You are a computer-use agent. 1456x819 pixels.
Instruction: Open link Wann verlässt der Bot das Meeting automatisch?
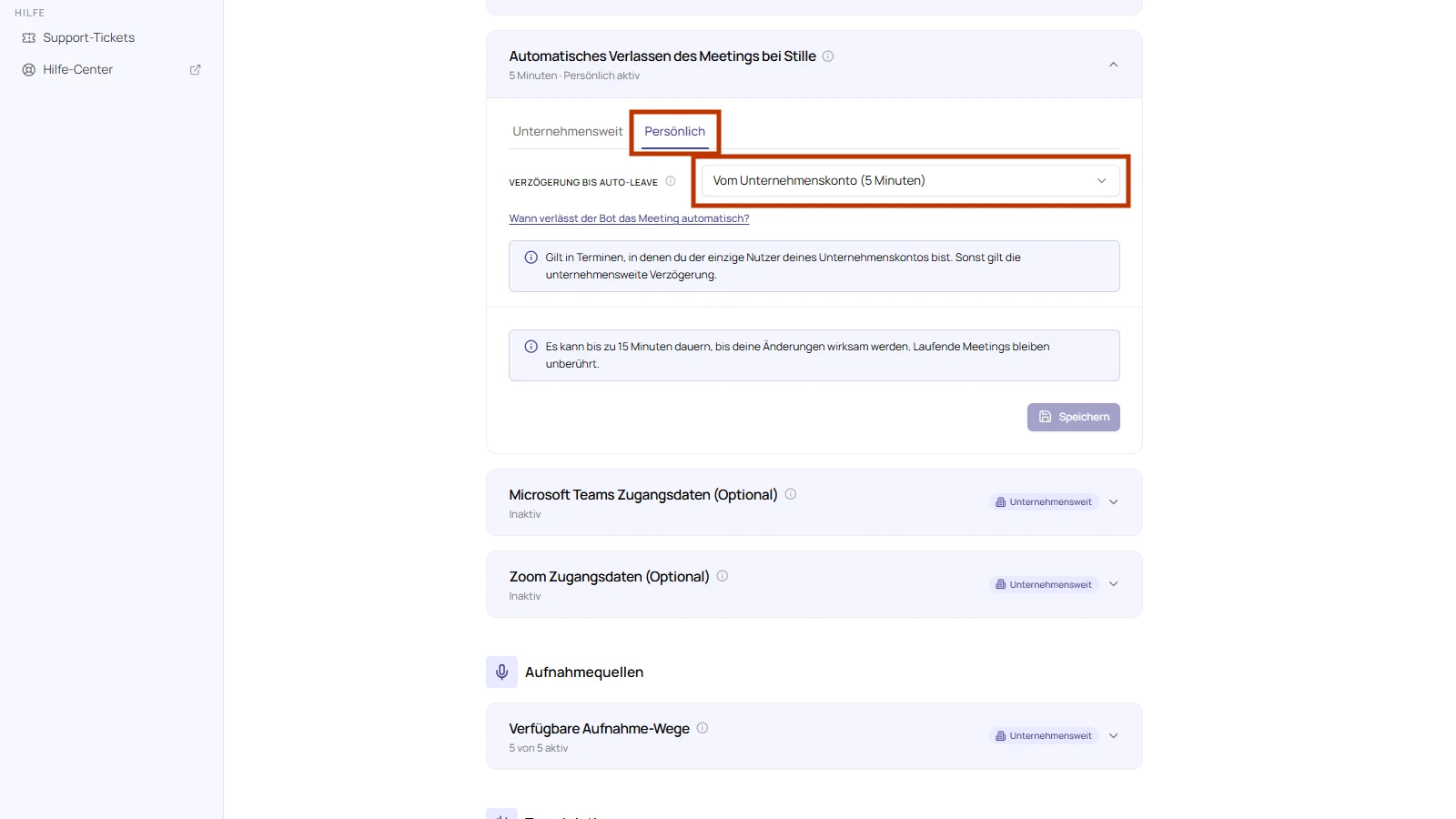(629, 218)
